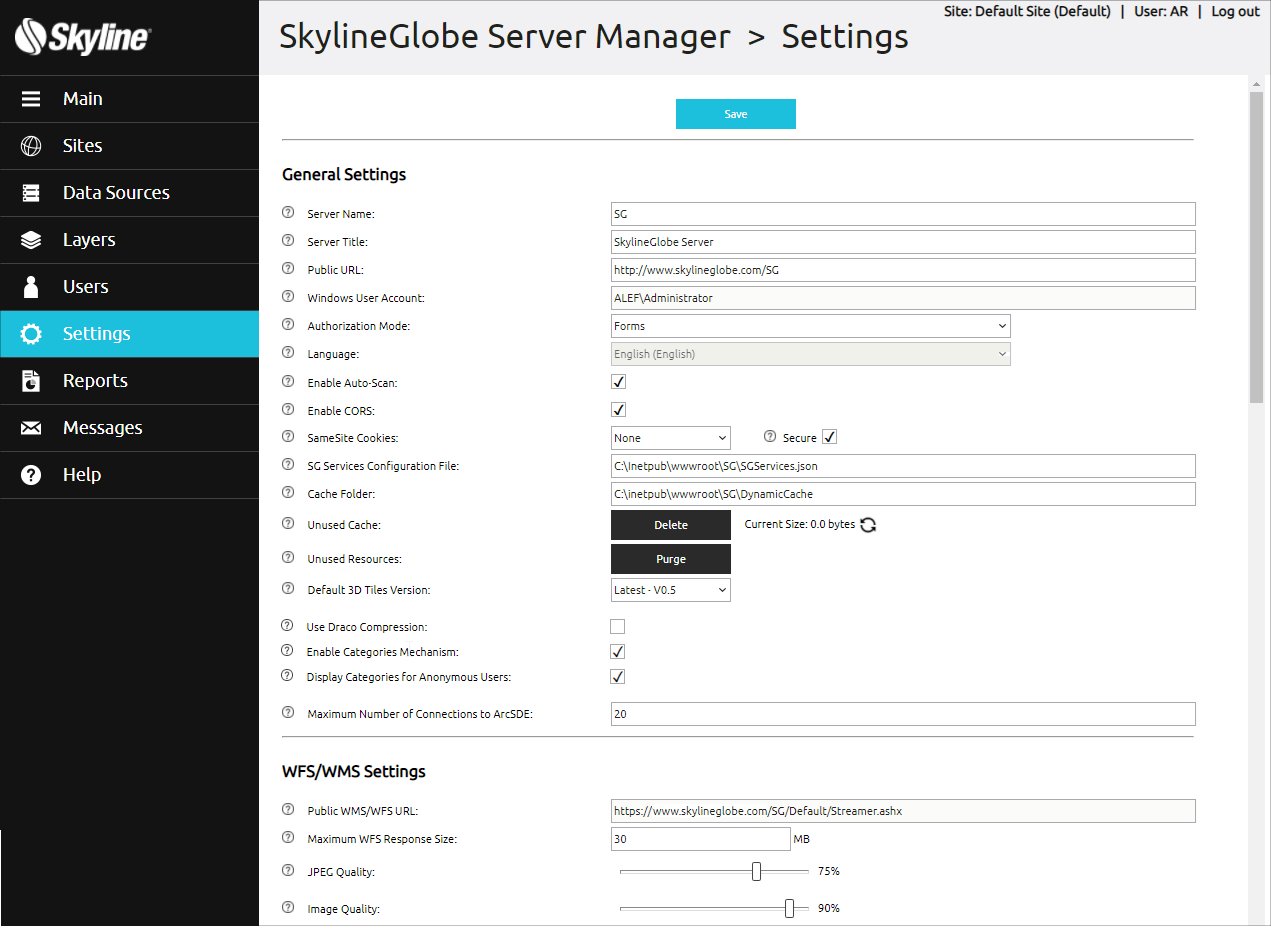Click the Server Name input field

[903, 214]
